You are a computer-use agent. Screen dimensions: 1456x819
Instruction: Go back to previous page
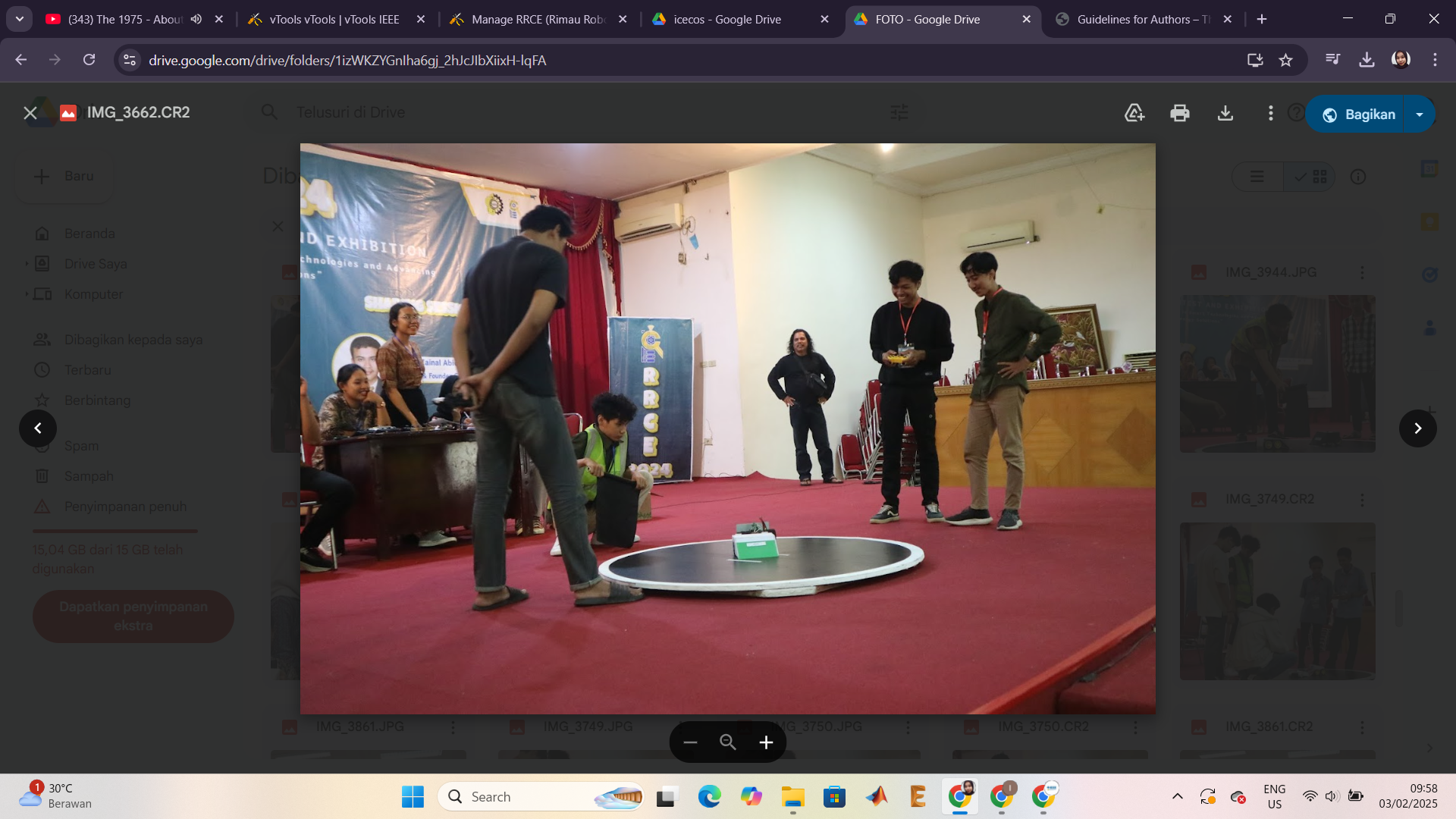21,60
